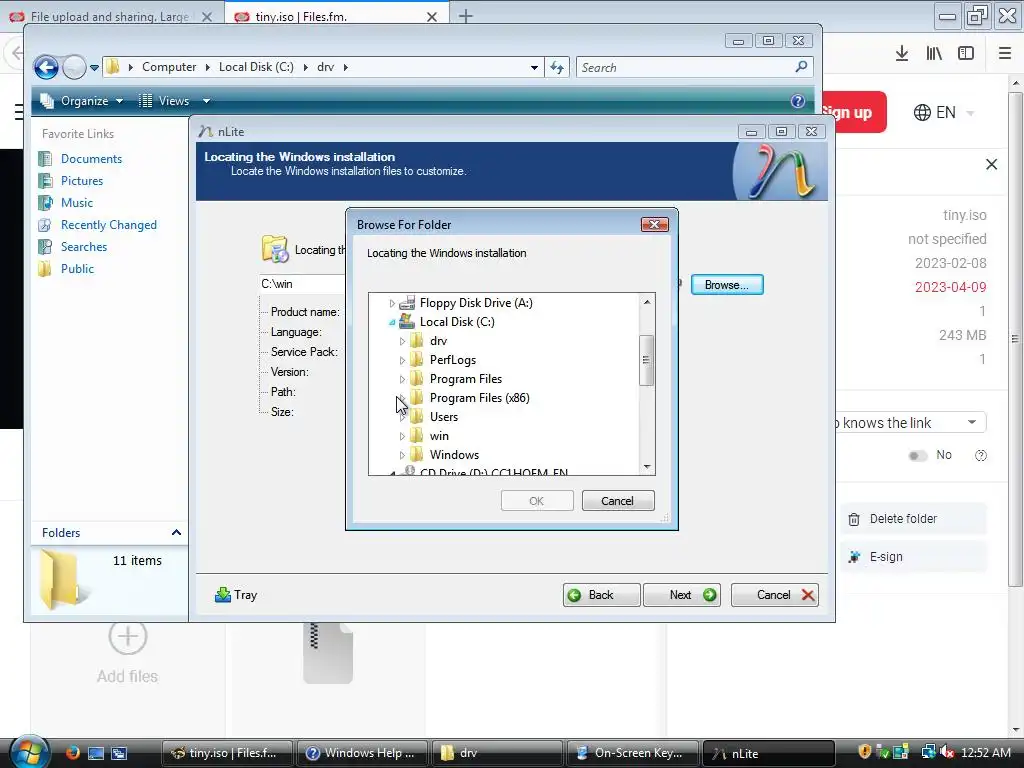Open the knows the link dropdown
This screenshot has height=768, width=1024.
click(911, 423)
